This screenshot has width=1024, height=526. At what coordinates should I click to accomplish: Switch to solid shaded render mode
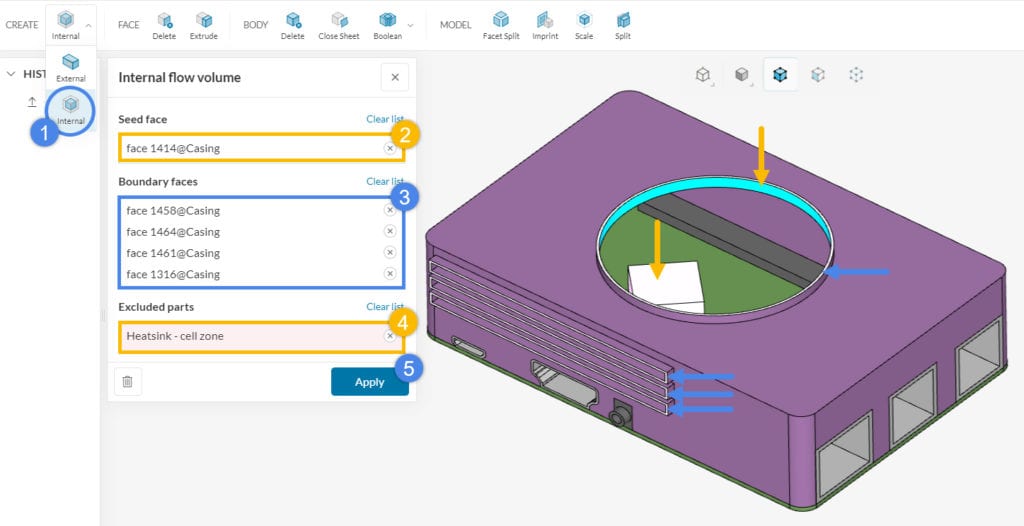[741, 74]
